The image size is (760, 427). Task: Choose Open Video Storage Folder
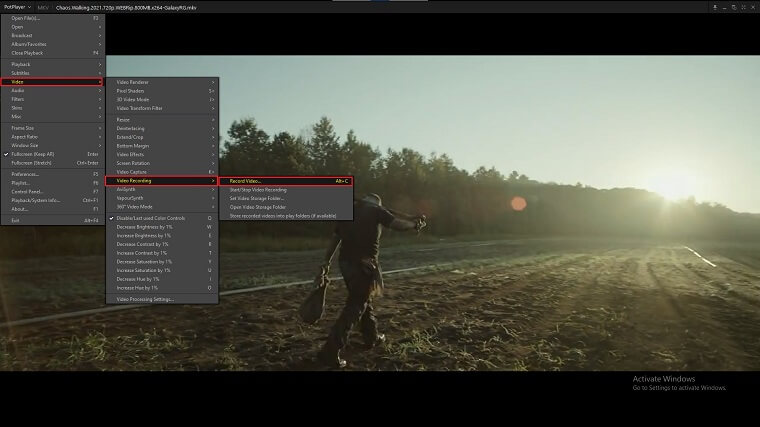286,207
